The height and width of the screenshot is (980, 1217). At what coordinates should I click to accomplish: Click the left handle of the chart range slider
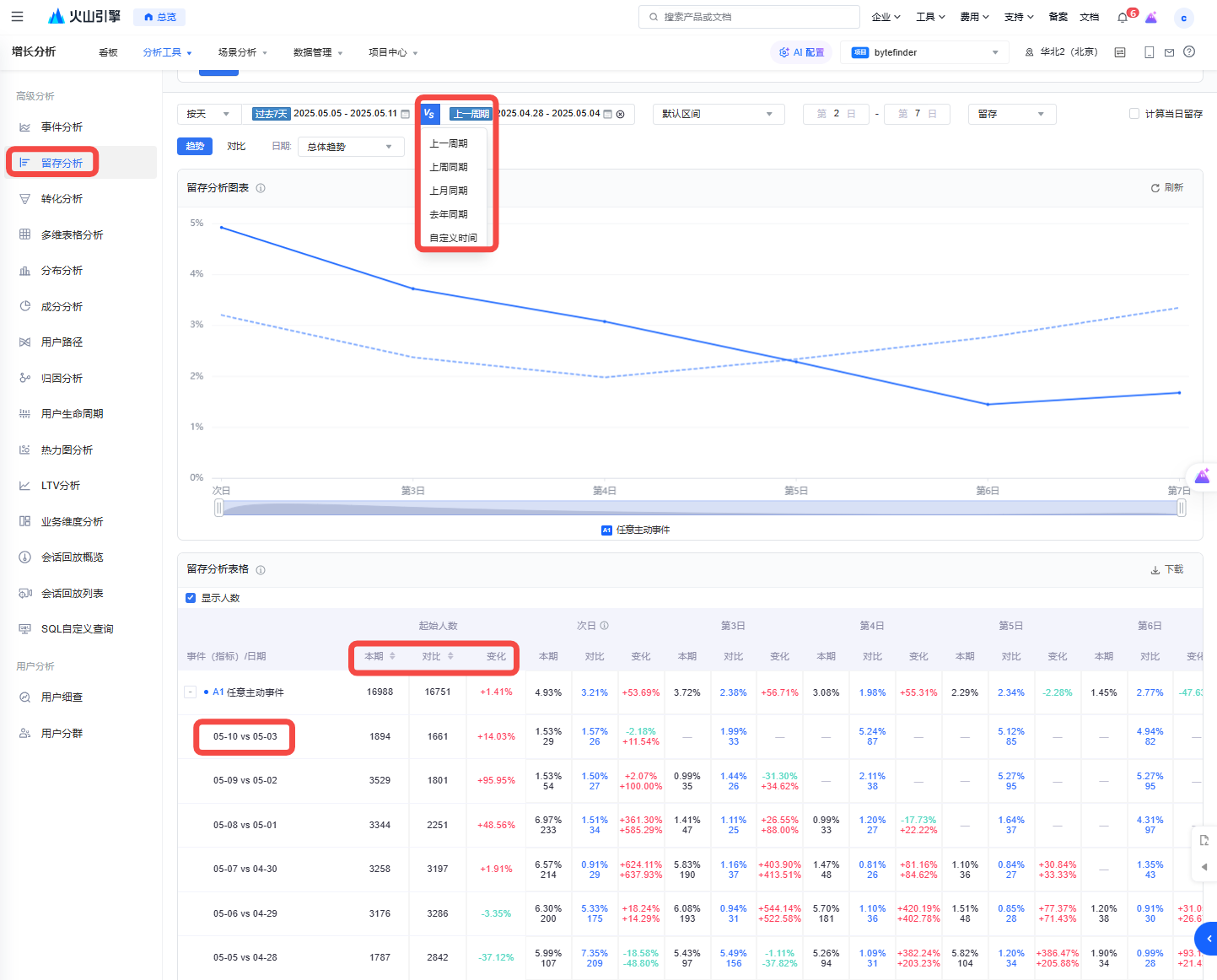pos(219,507)
